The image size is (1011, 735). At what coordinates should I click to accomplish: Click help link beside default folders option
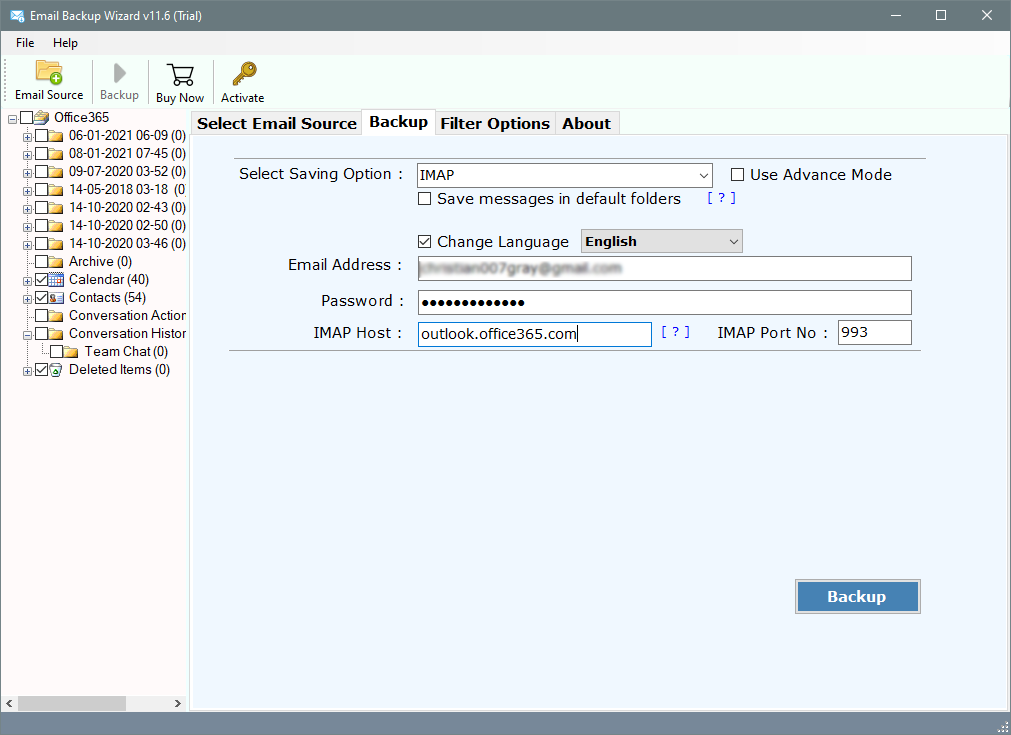pos(721,198)
